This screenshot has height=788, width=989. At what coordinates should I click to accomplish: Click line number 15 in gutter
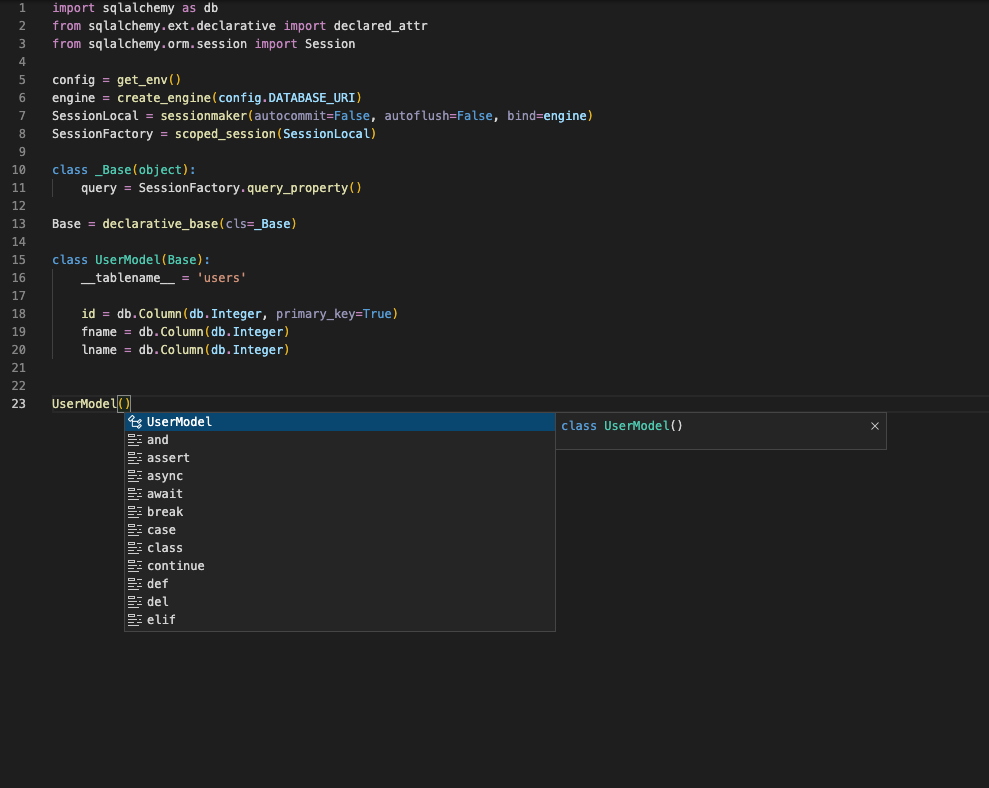tap(19, 260)
